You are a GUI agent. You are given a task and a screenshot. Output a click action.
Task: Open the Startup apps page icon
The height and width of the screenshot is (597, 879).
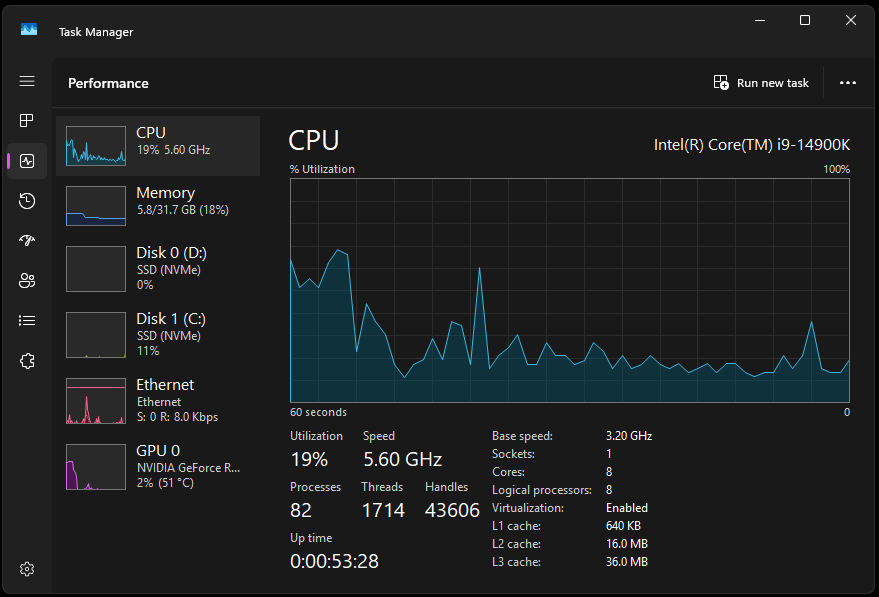[x=27, y=240]
